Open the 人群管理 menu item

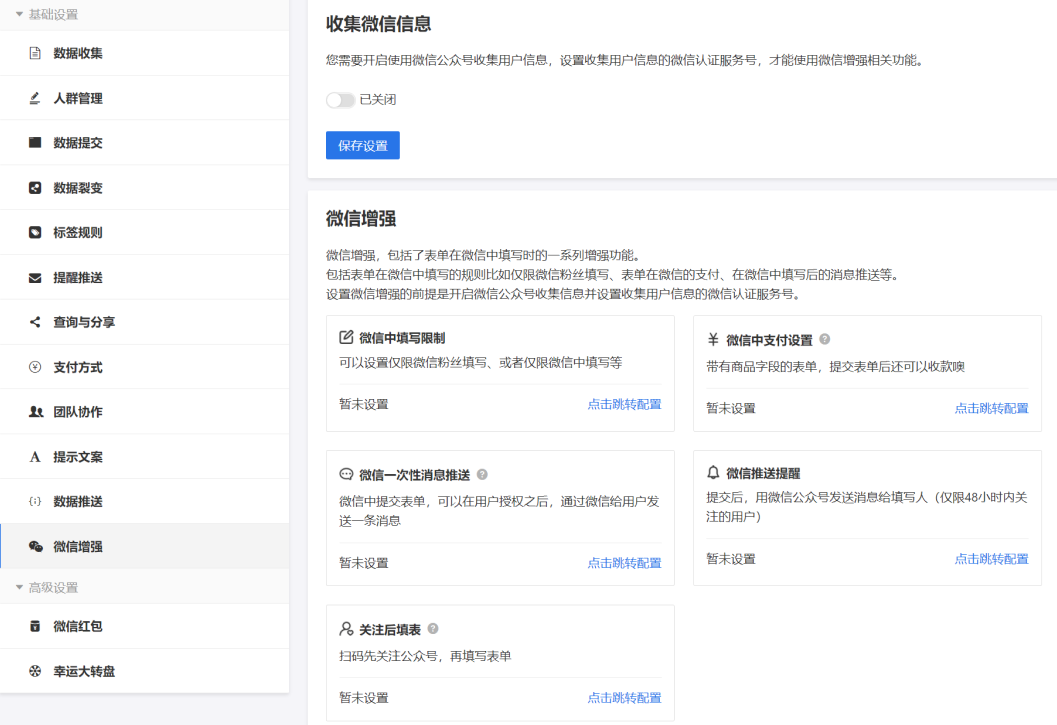[x=145, y=98]
